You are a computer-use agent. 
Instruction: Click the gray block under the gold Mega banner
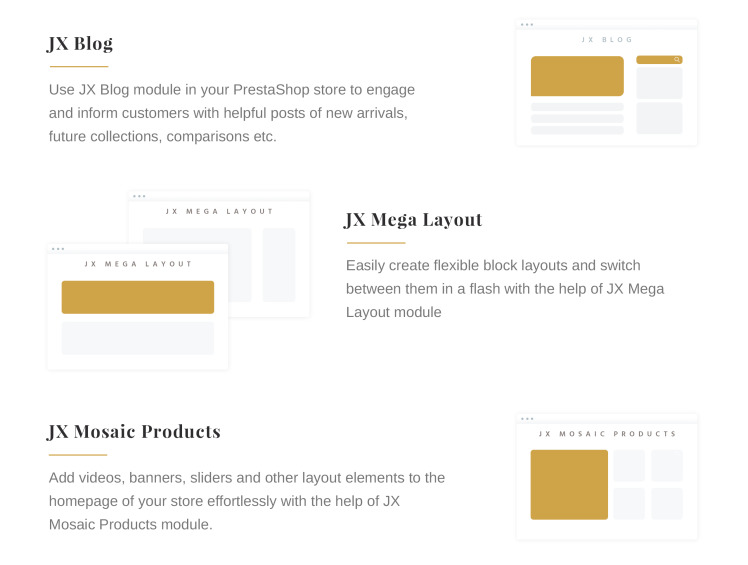tap(138, 338)
